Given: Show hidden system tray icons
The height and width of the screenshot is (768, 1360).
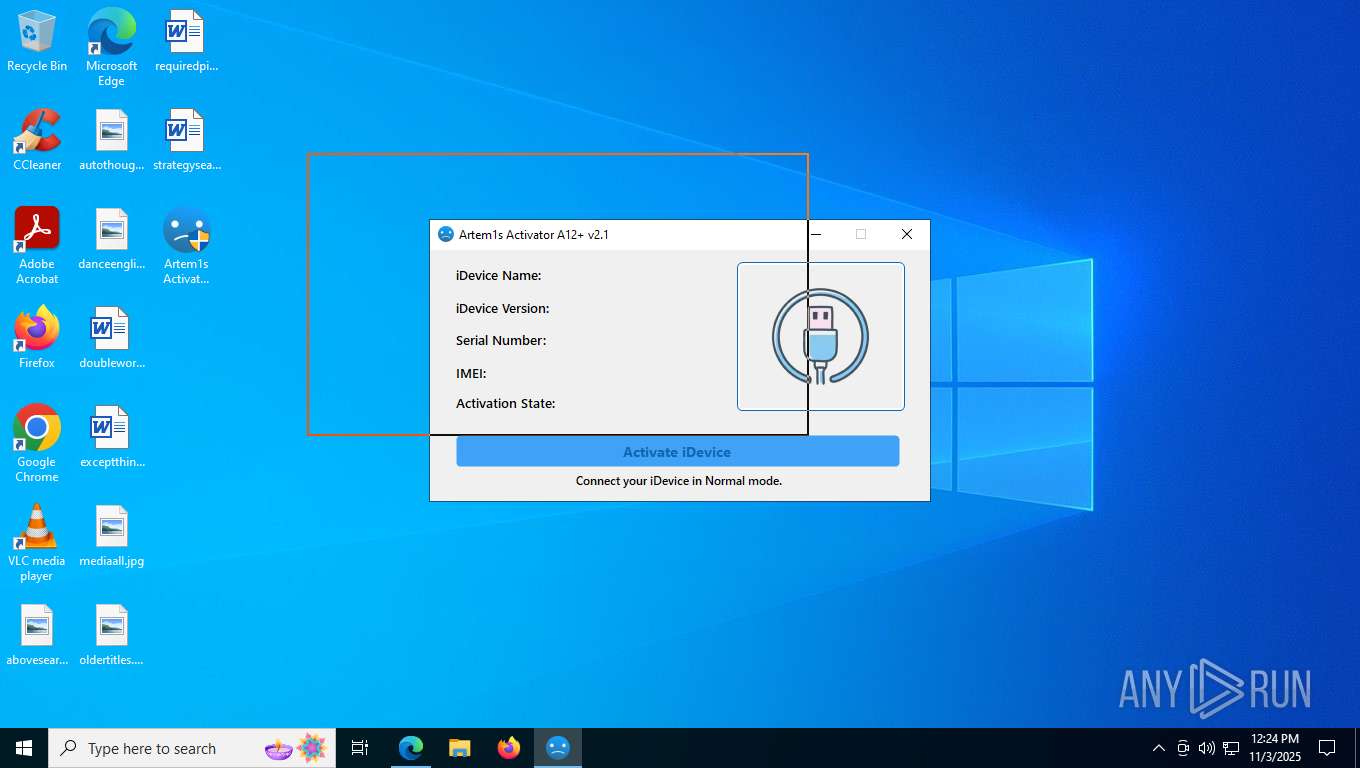Looking at the screenshot, I should click(x=1159, y=748).
